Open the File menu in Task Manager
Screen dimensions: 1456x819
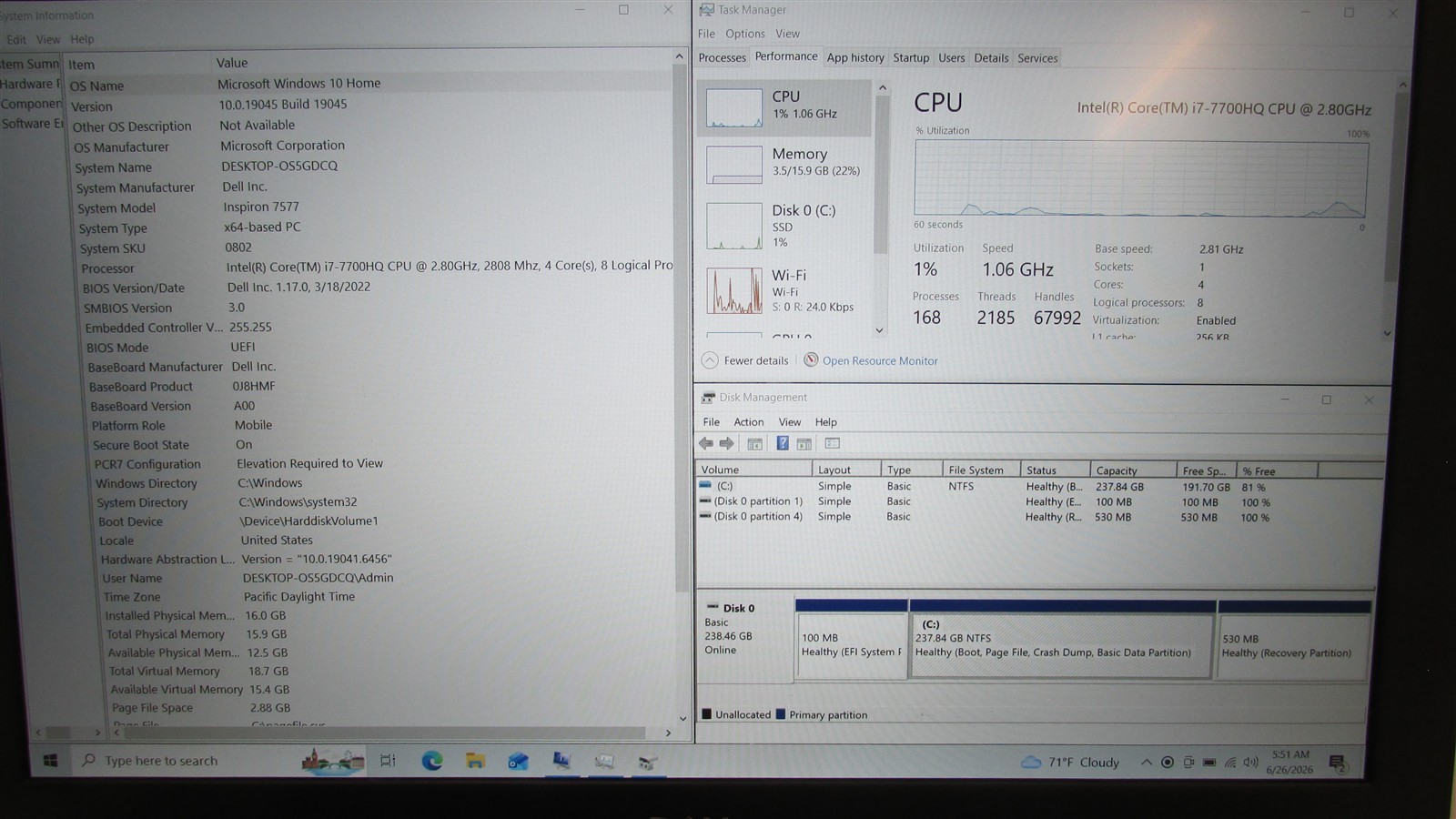[x=706, y=34]
